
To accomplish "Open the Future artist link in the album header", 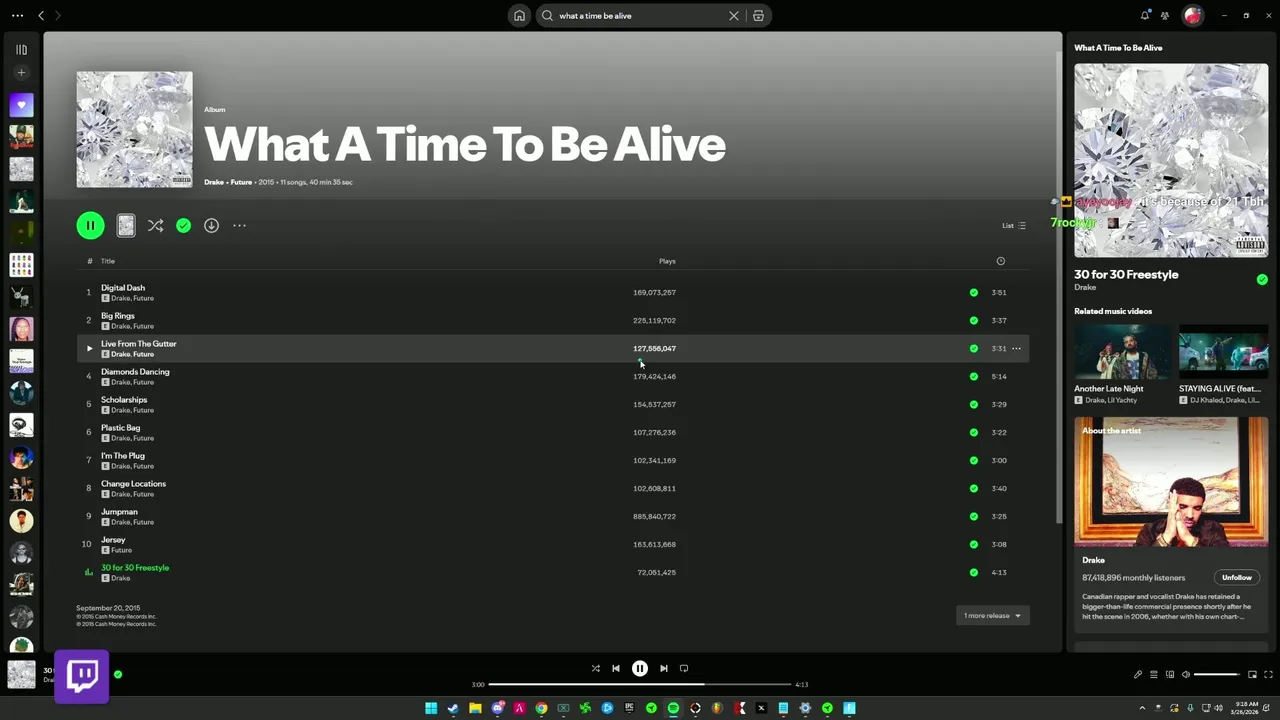I will point(241,182).
